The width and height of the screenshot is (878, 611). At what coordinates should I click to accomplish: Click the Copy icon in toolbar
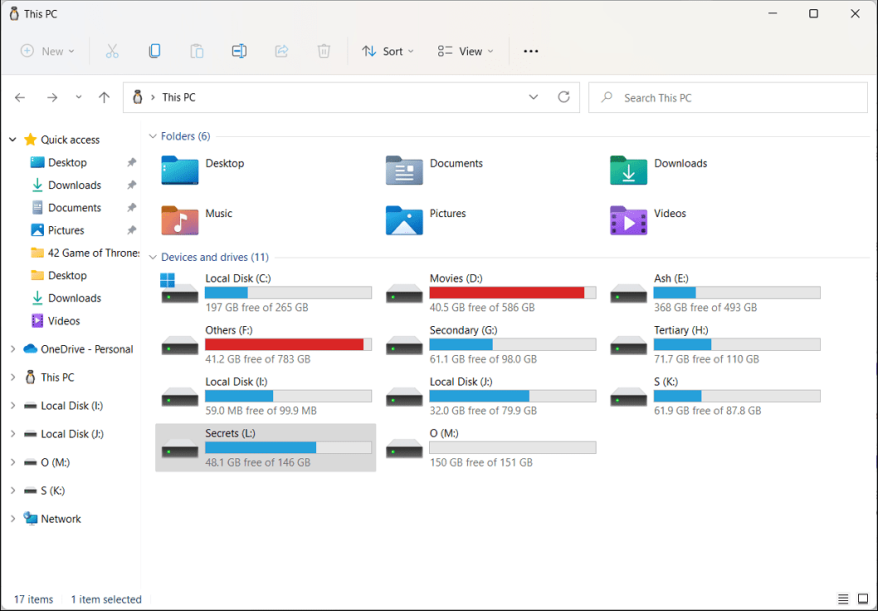pyautogui.click(x=154, y=51)
